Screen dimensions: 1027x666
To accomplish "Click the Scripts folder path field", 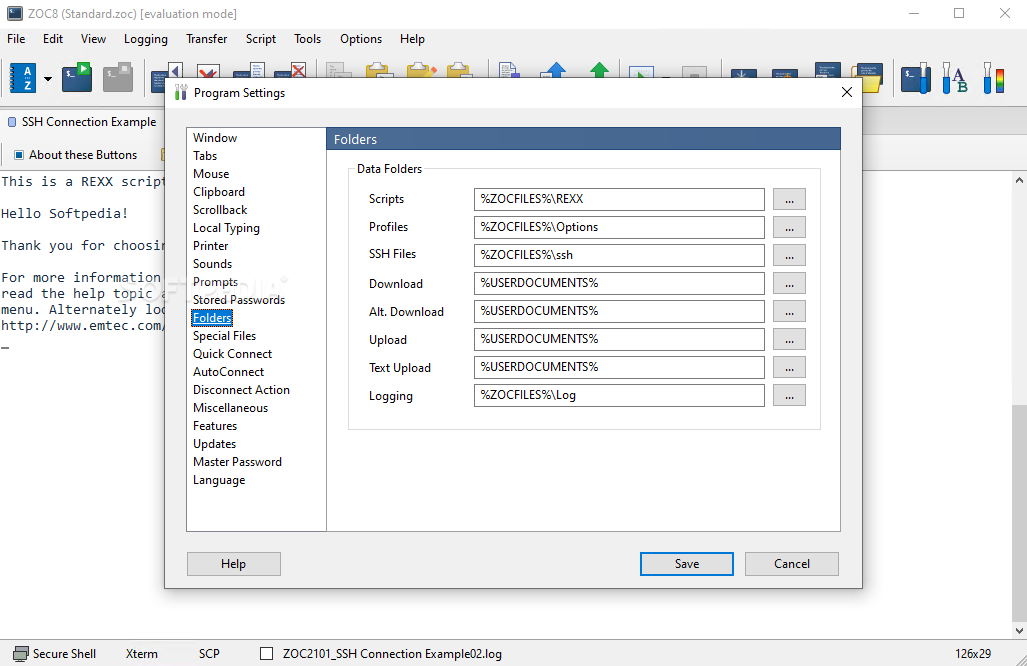I will point(619,199).
